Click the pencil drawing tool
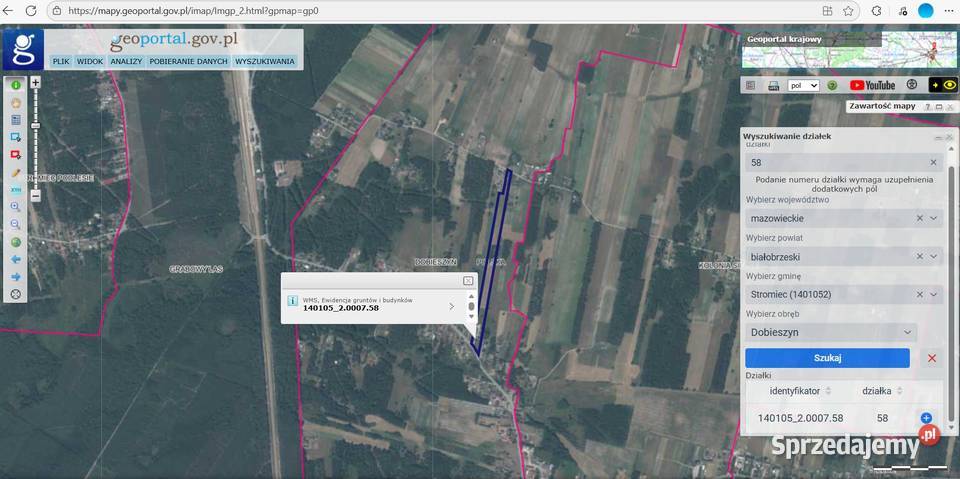 pyautogui.click(x=15, y=172)
